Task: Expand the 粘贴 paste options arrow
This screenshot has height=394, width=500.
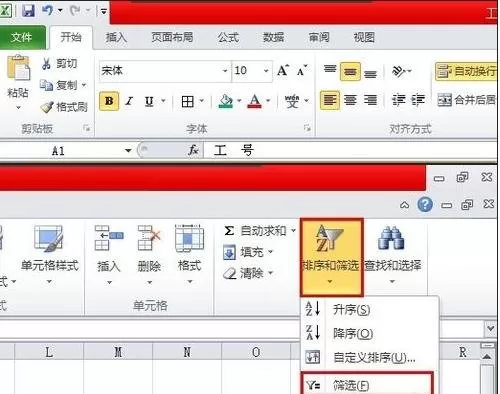Action: (x=18, y=107)
